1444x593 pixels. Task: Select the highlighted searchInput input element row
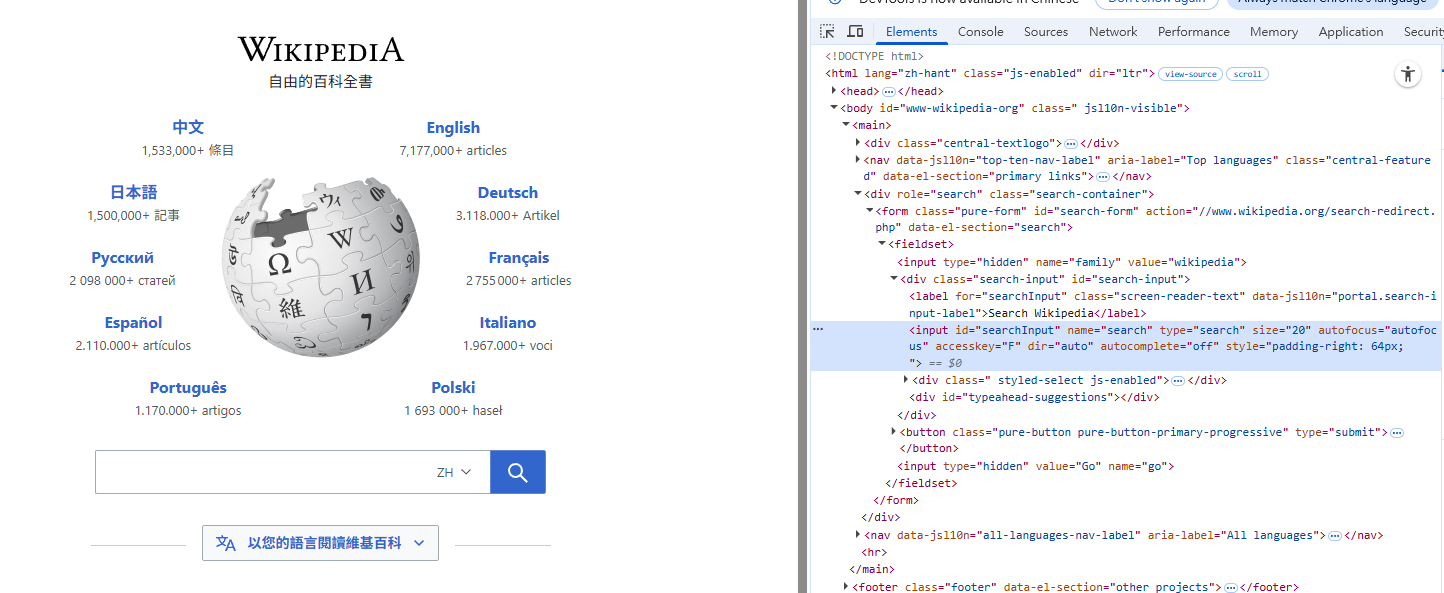(1127, 346)
